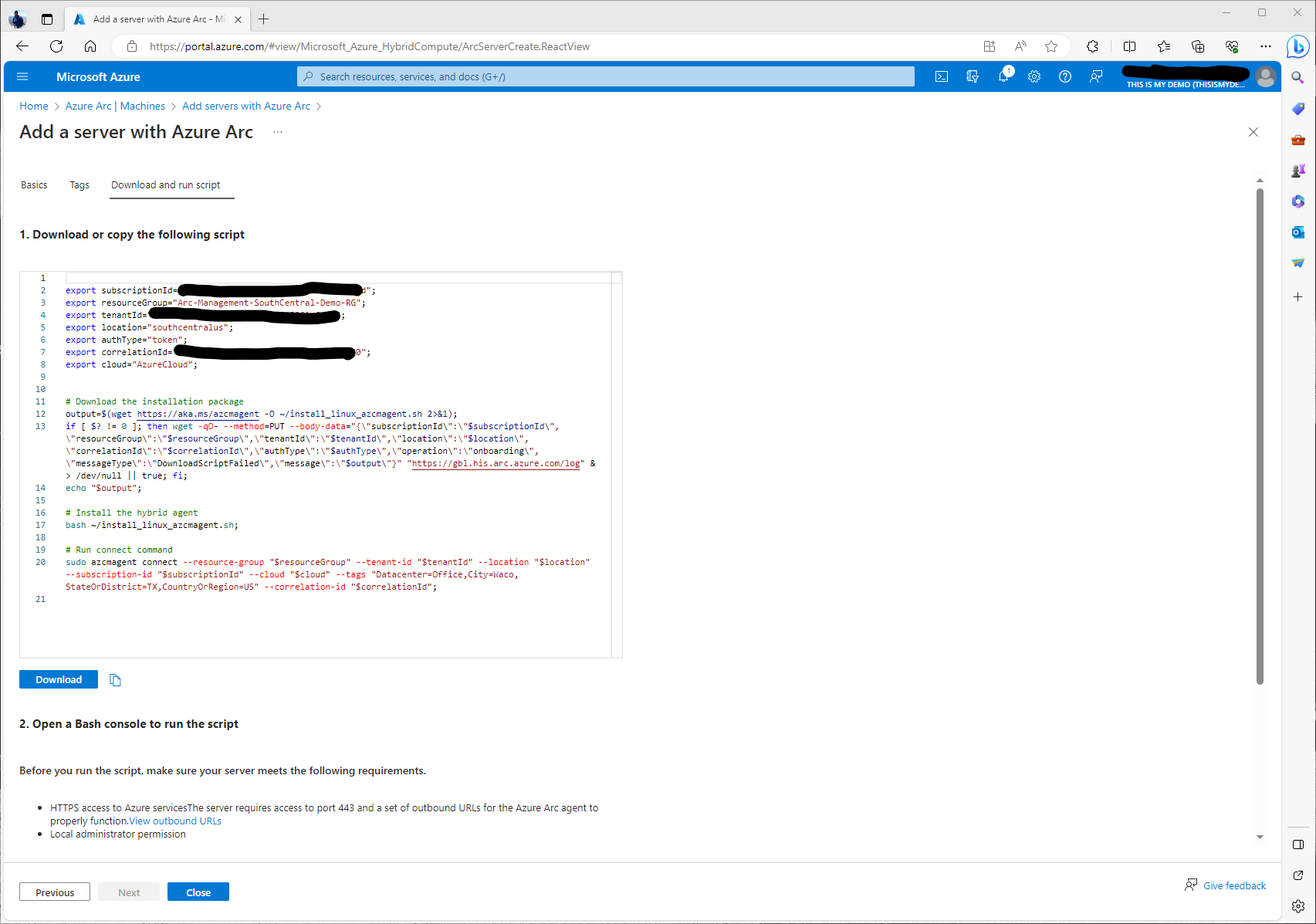Open the Help and support question icon
This screenshot has width=1316, height=924.
1065,76
